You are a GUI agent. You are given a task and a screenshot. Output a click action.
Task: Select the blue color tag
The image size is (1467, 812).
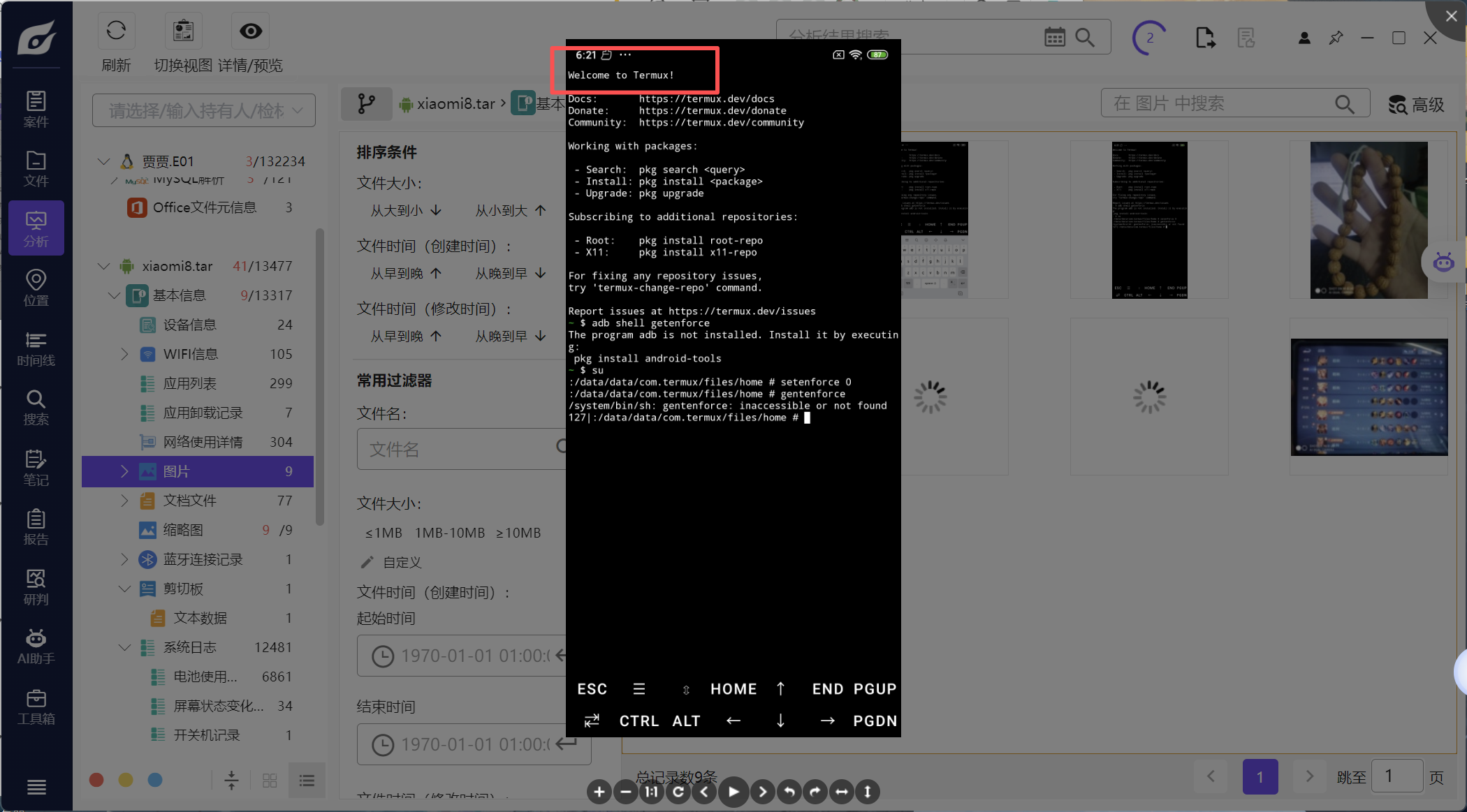[x=155, y=780]
